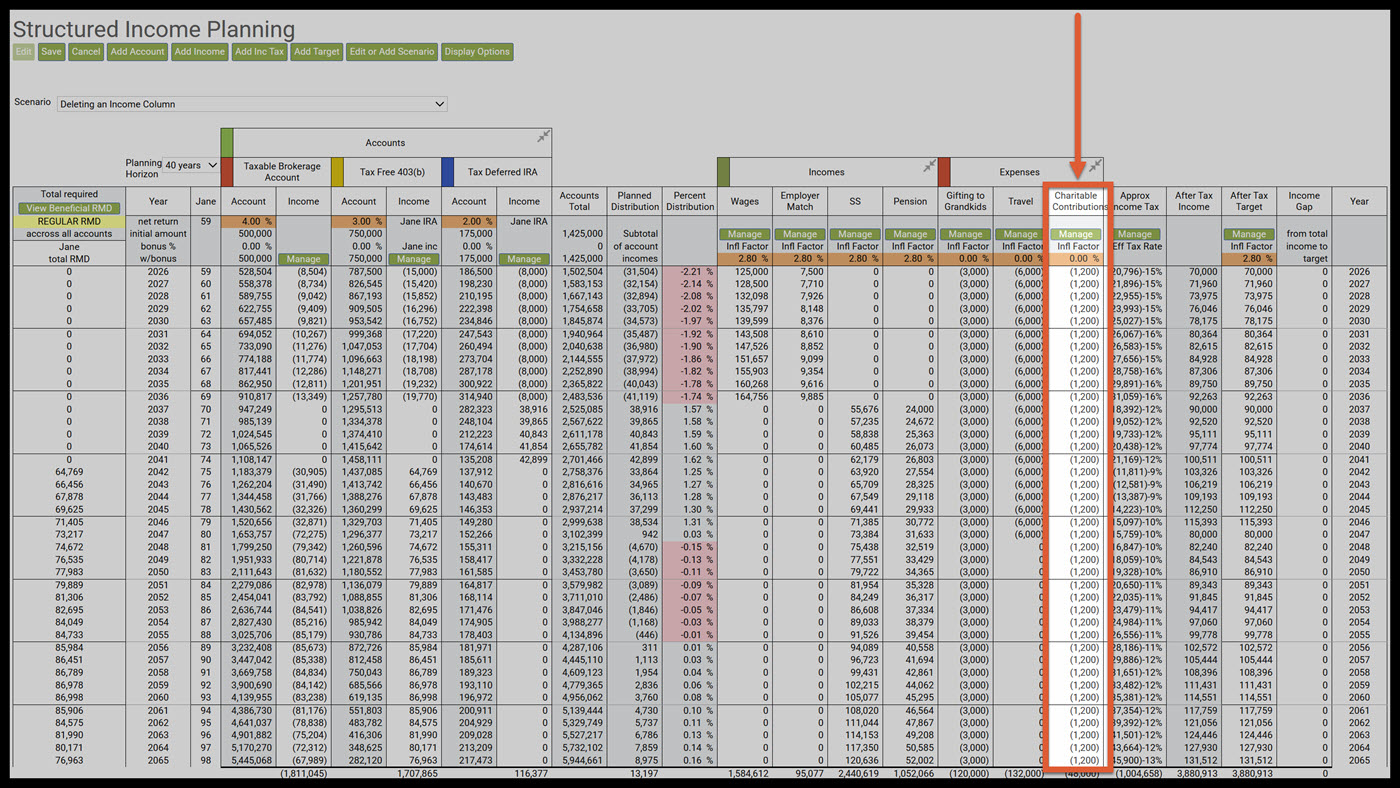Click the Cancel button
1400x788 pixels.
tap(86, 52)
